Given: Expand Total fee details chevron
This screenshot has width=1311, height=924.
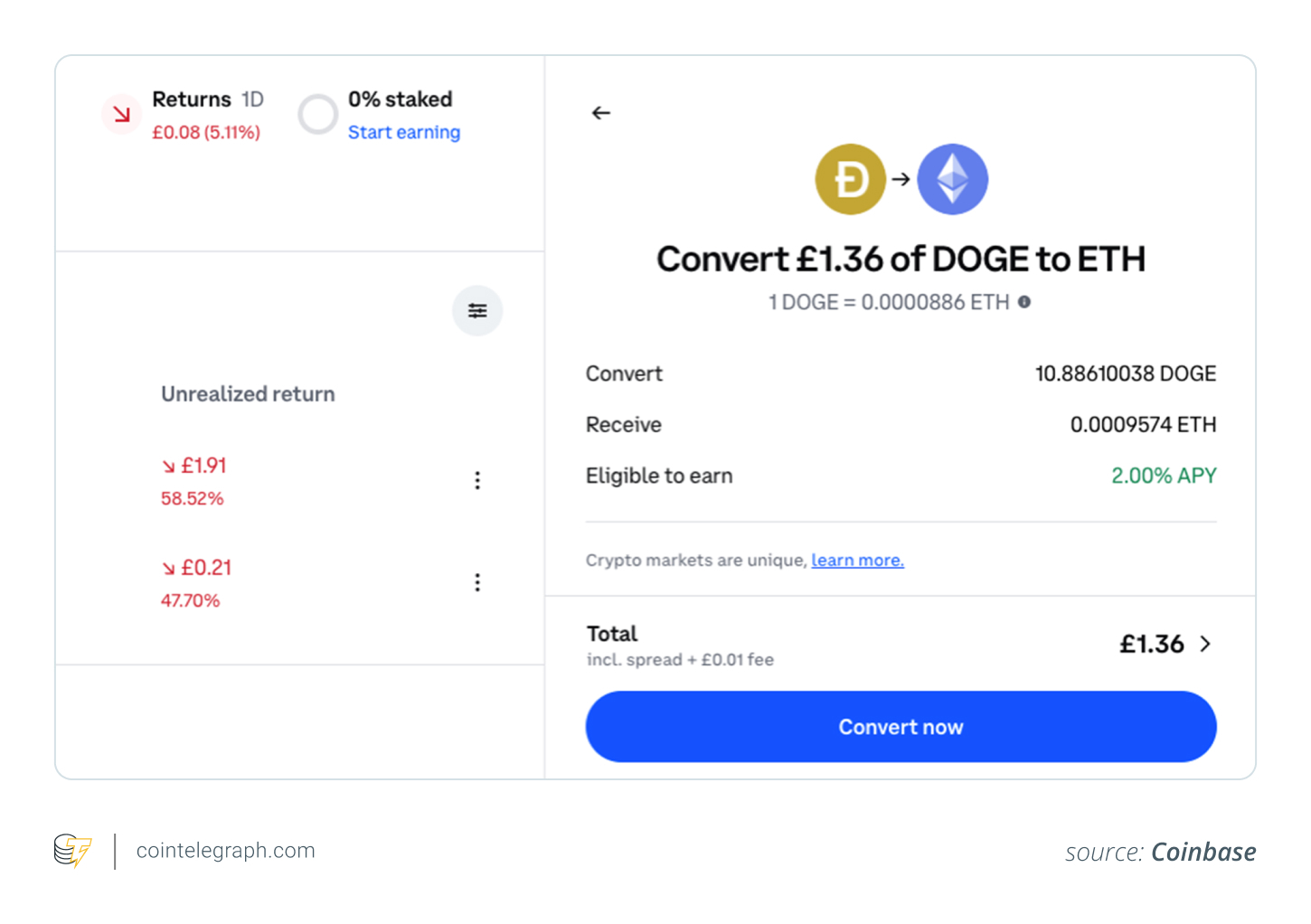Looking at the screenshot, I should click(x=1205, y=644).
